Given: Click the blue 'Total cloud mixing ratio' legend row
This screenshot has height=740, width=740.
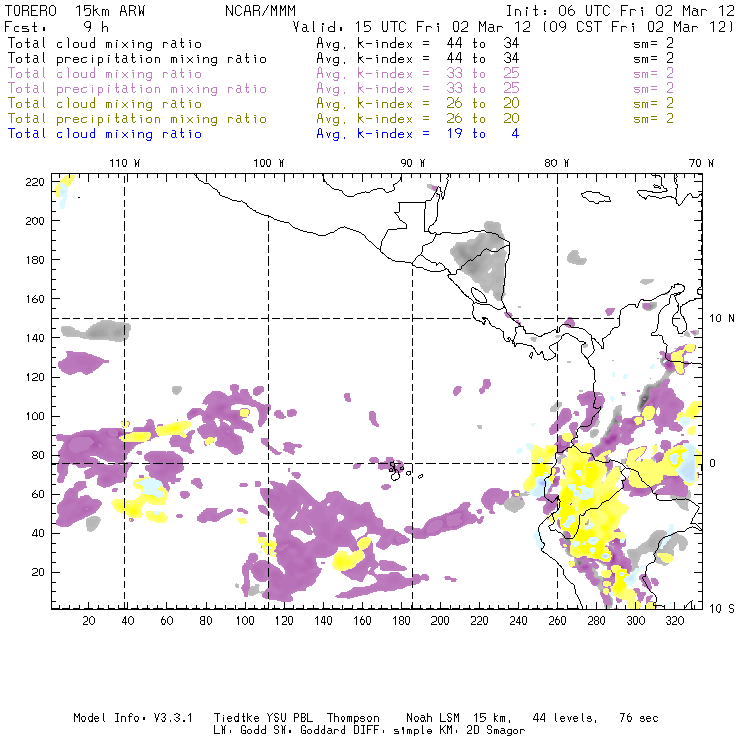Looking at the screenshot, I should [x=105, y=134].
